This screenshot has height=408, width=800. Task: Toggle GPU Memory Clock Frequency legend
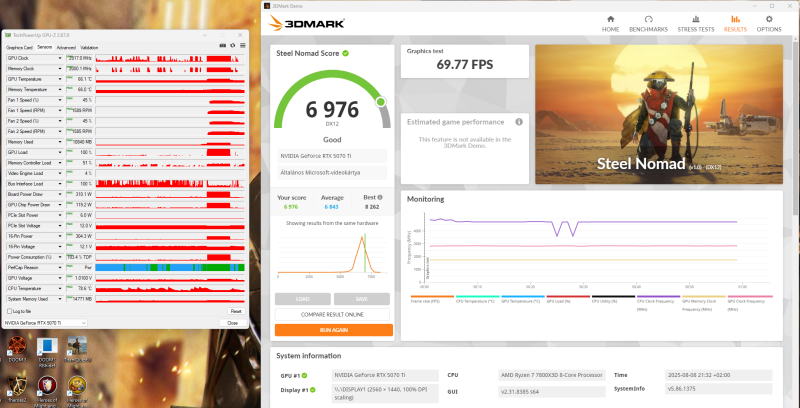pyautogui.click(x=704, y=302)
